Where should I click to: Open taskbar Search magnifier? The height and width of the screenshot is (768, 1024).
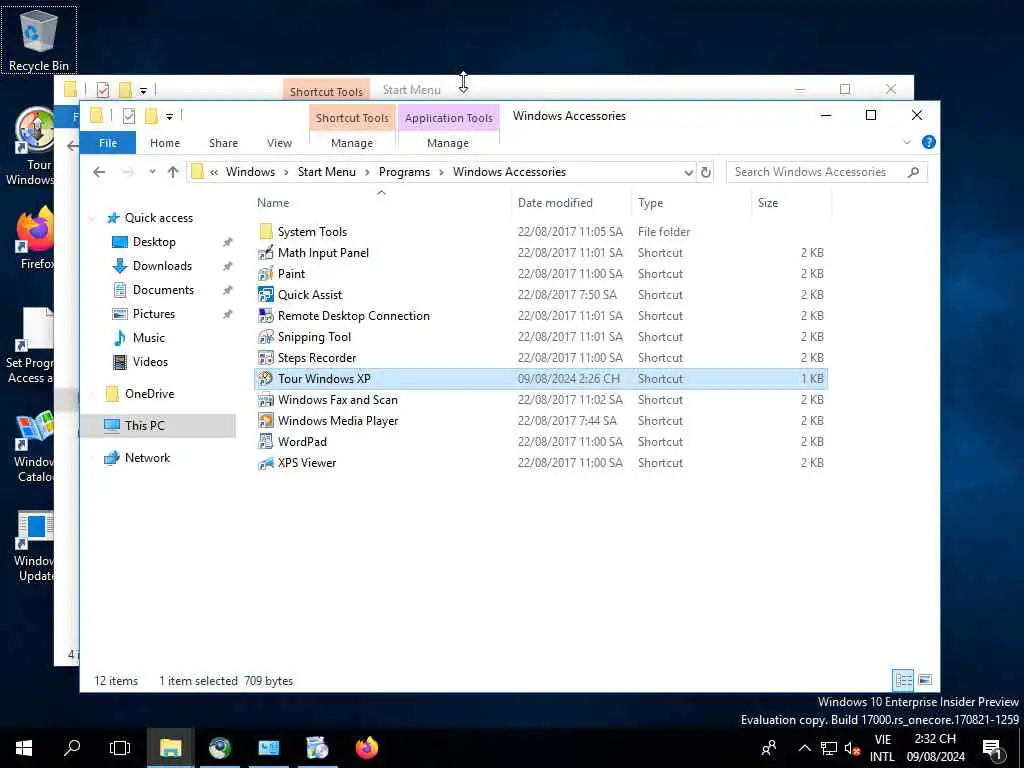72,748
